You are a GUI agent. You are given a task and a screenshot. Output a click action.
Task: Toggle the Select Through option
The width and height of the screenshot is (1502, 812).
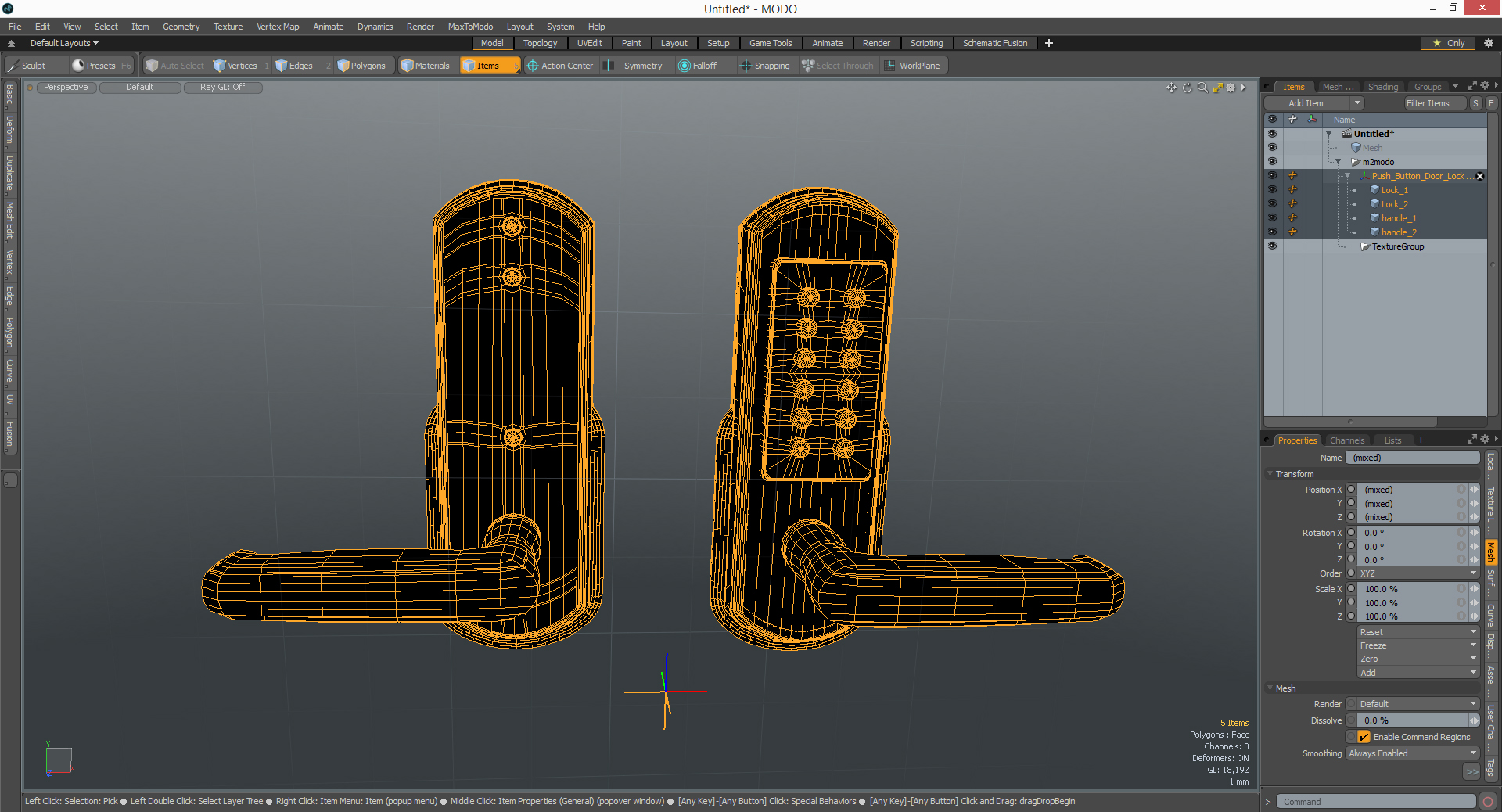(838, 66)
